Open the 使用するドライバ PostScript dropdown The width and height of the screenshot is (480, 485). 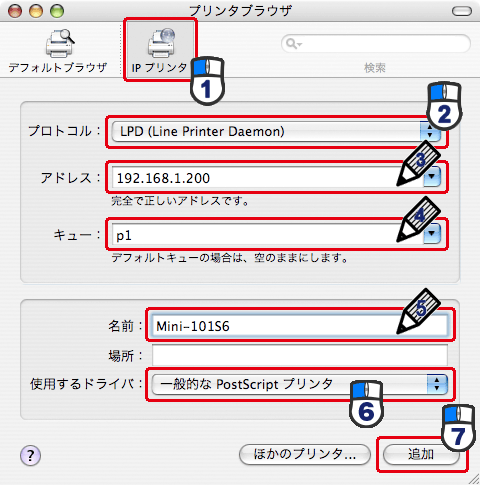[x=300, y=384]
